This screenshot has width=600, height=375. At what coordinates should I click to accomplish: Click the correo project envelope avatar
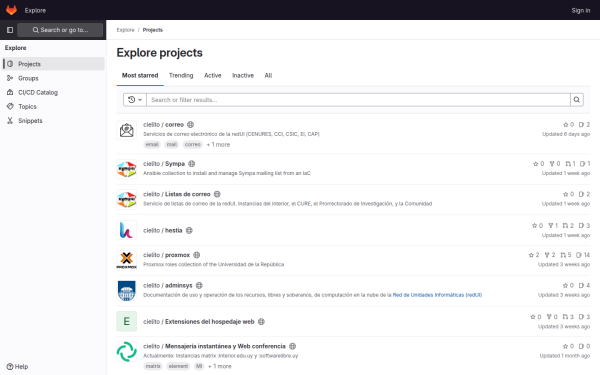(x=127, y=130)
